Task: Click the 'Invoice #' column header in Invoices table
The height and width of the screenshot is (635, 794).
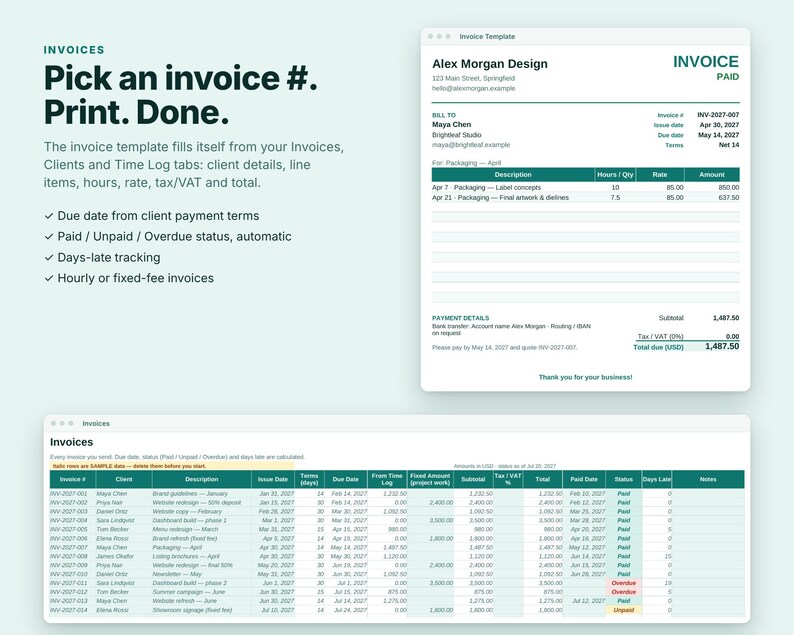Action: click(72, 479)
